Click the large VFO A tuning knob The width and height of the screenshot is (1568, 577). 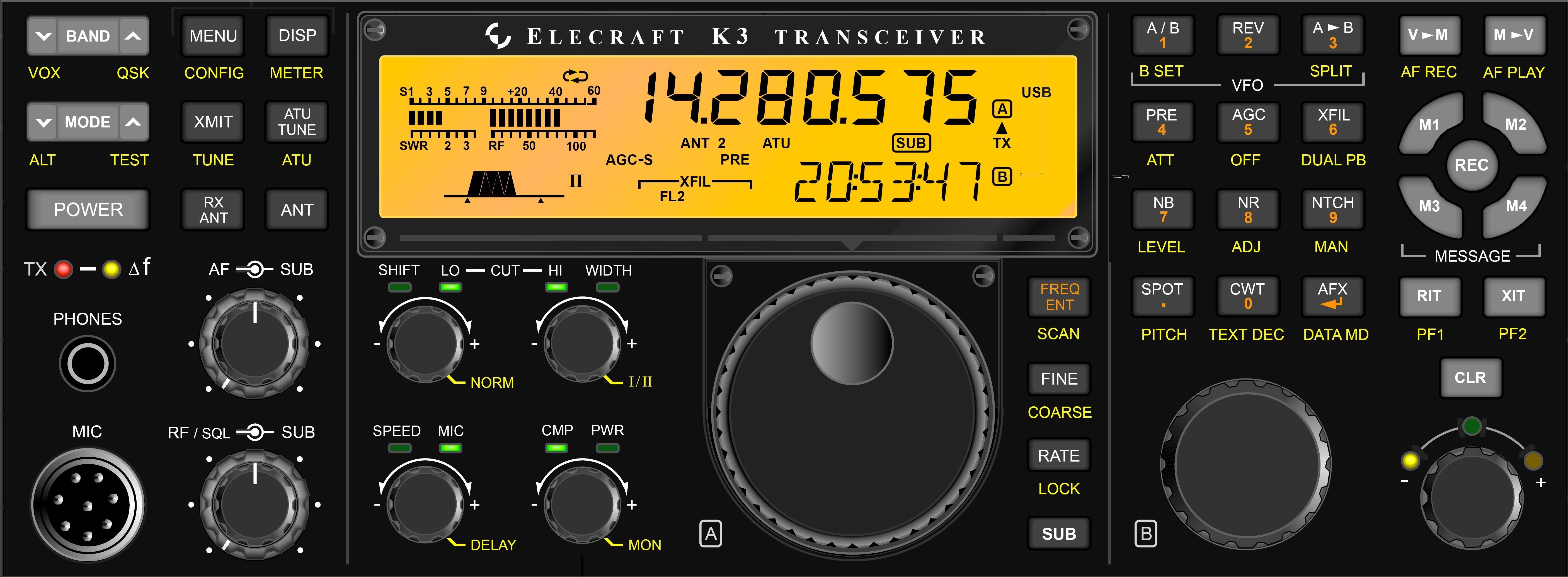tap(852, 413)
